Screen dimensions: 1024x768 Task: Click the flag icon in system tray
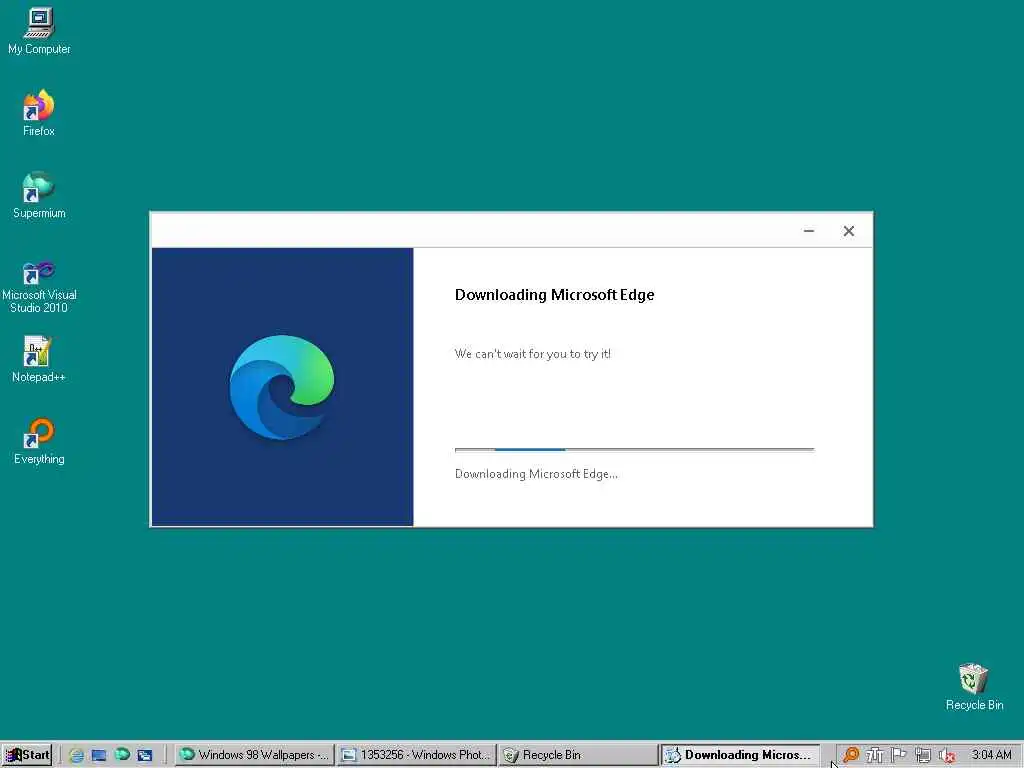[x=899, y=755]
